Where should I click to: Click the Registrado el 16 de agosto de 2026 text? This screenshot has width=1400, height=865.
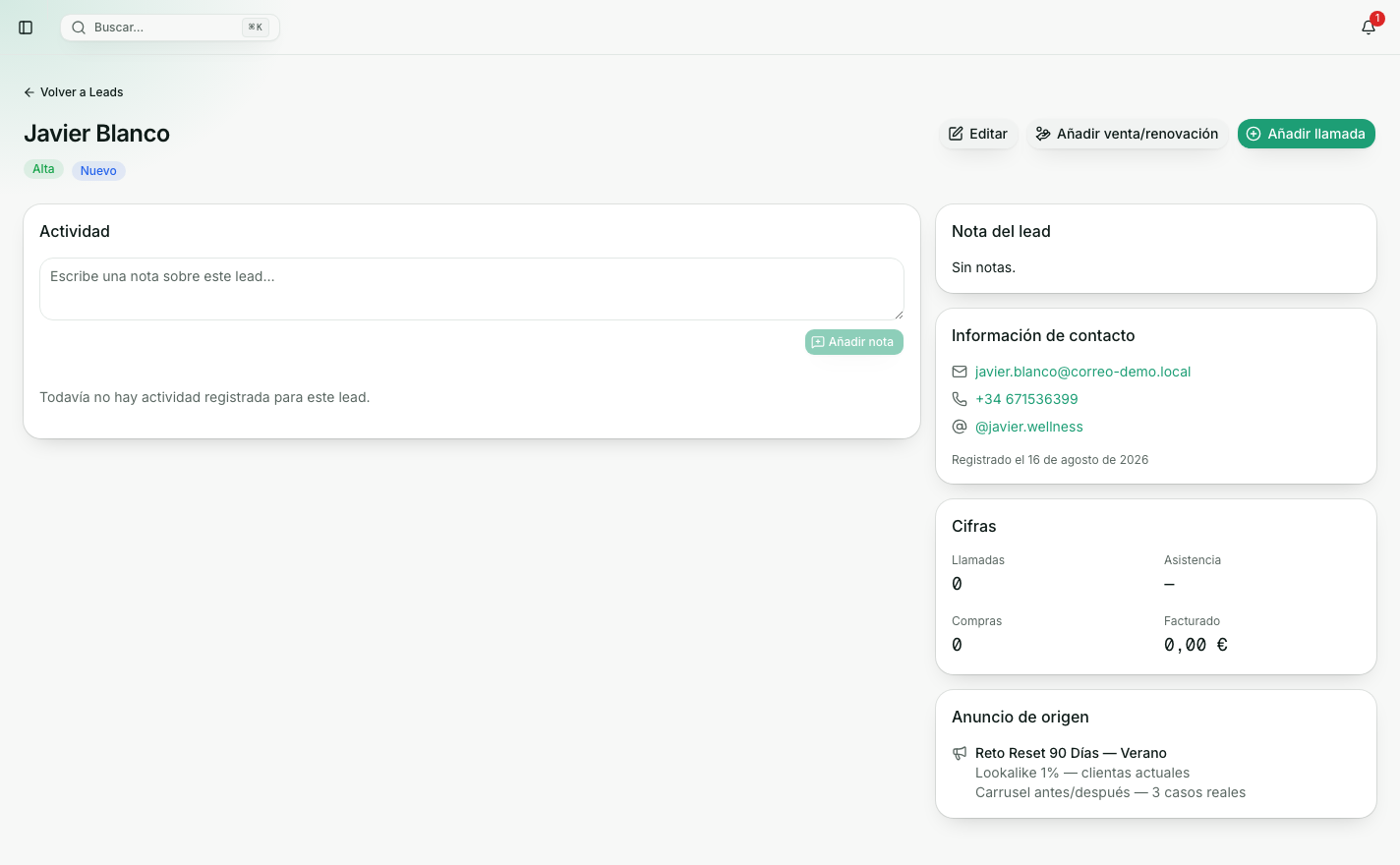click(x=1050, y=460)
